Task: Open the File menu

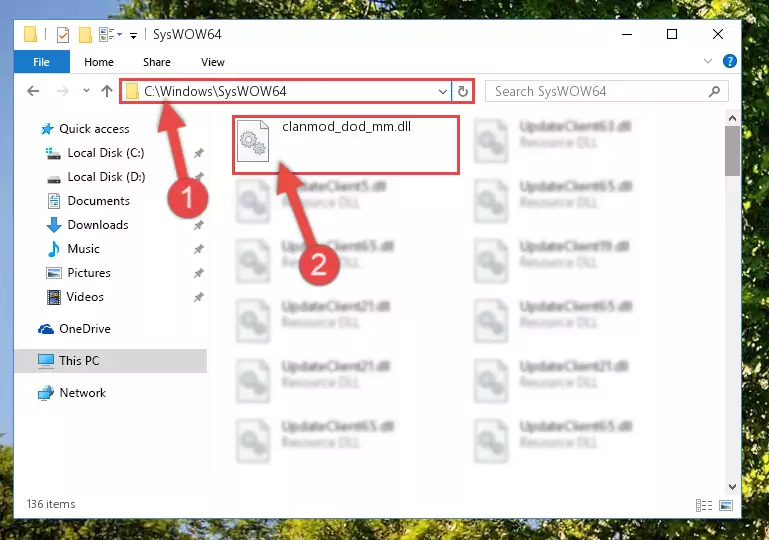Action: pos(42,62)
